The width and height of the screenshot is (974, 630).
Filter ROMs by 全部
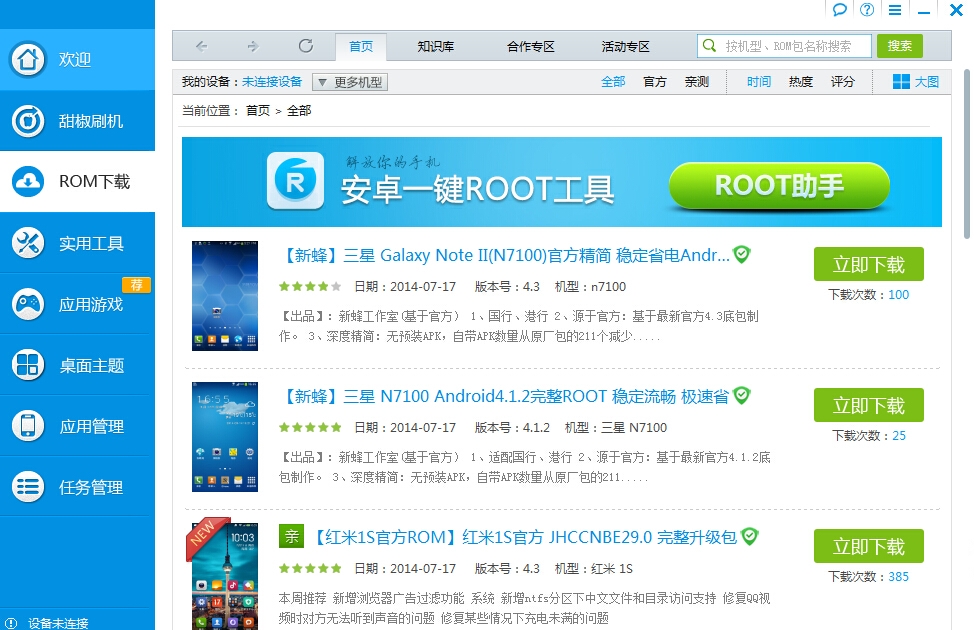[613, 81]
